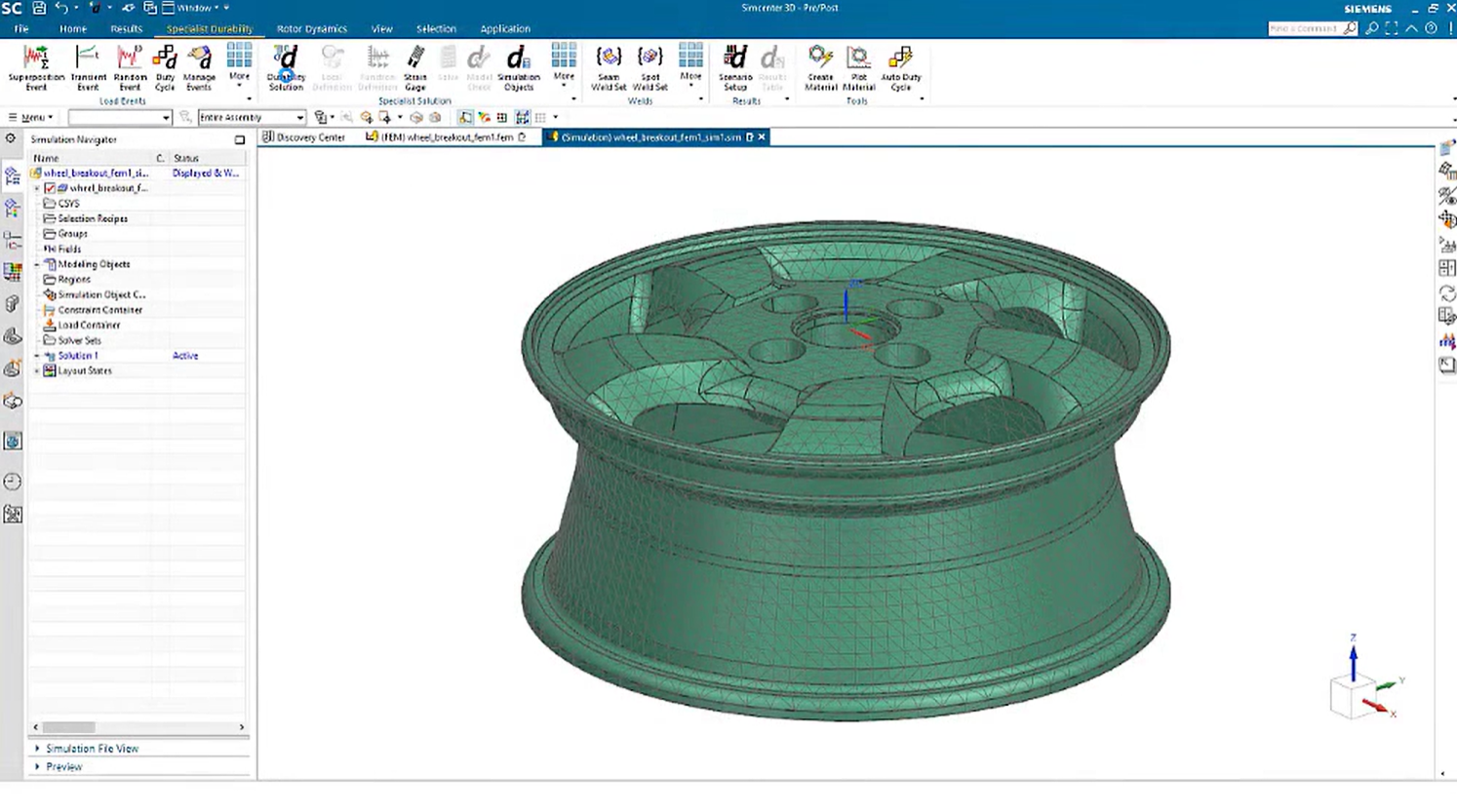The width and height of the screenshot is (1457, 812).
Task: Switch to the Home ribbon tab
Action: point(73,29)
